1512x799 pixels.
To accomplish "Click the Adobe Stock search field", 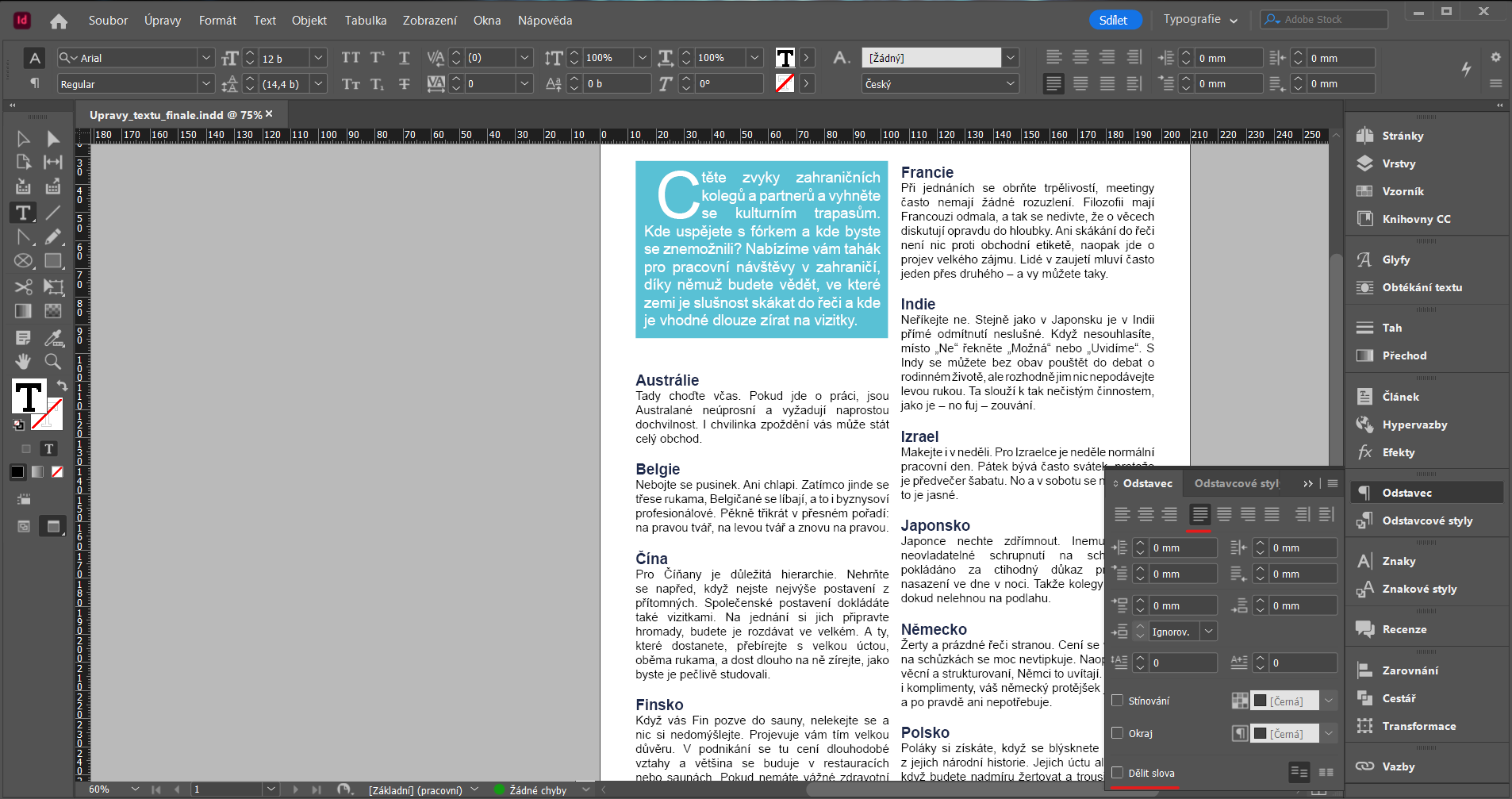I will [1323, 19].
